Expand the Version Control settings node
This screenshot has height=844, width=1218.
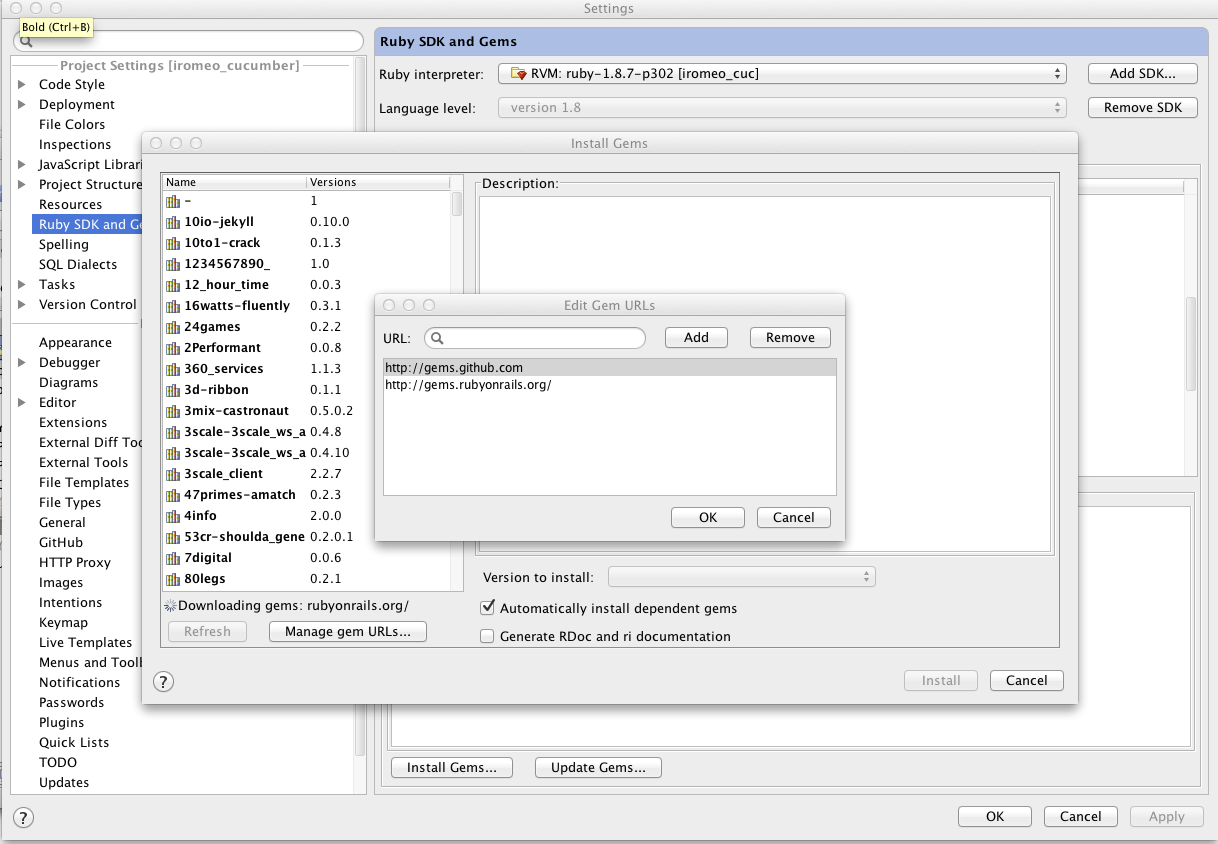22,305
